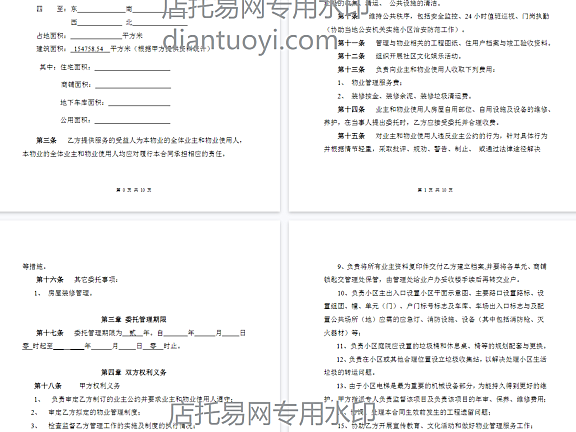Click the 第十一条 clause heading

coord(351,43)
